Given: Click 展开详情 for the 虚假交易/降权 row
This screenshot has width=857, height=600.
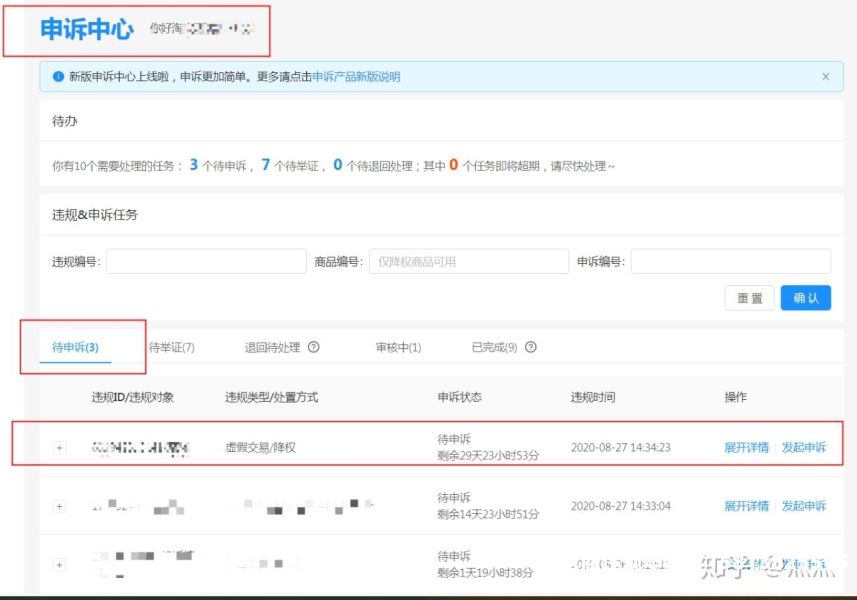Looking at the screenshot, I should click(746, 448).
